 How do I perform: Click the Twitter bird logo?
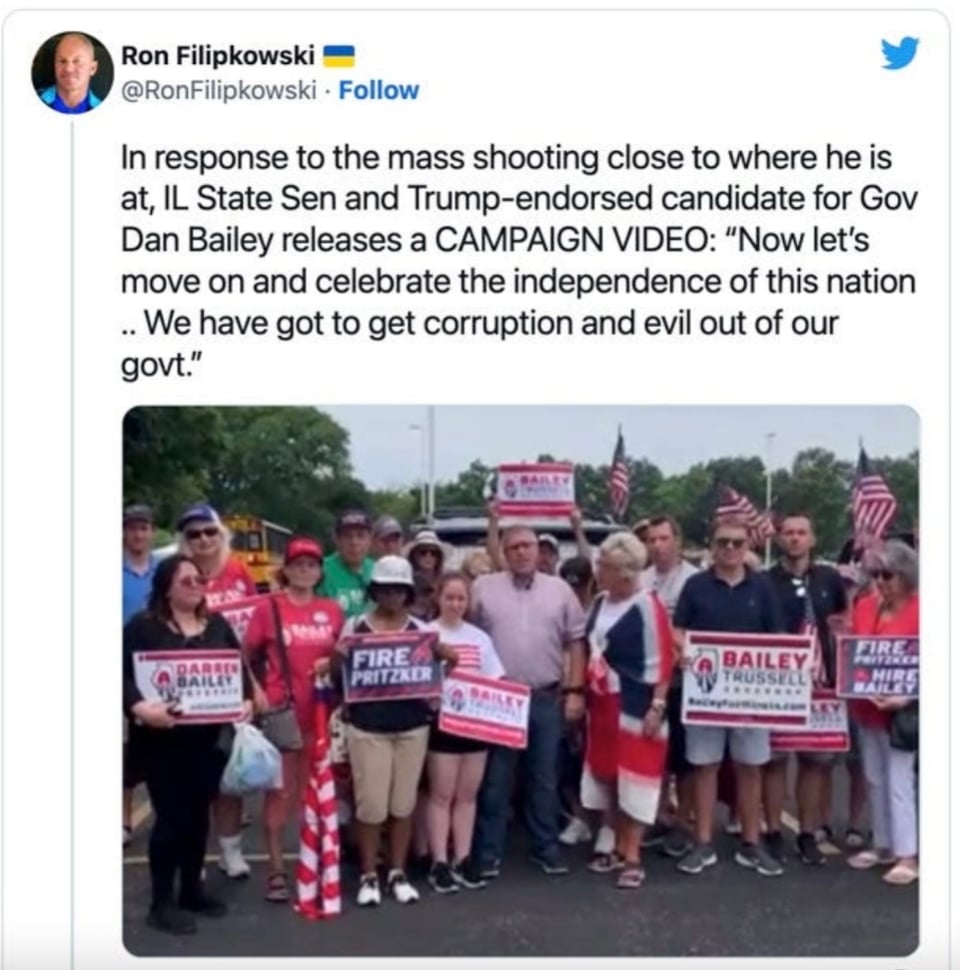900,53
